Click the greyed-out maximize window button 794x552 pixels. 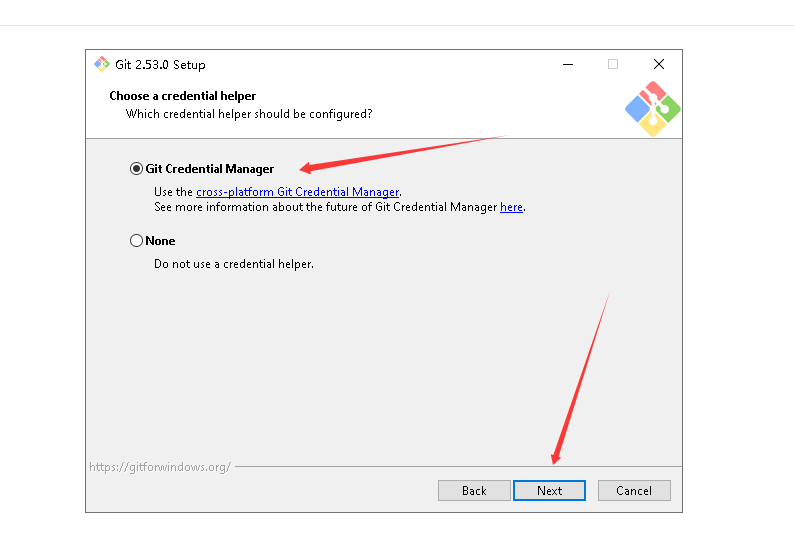[613, 64]
